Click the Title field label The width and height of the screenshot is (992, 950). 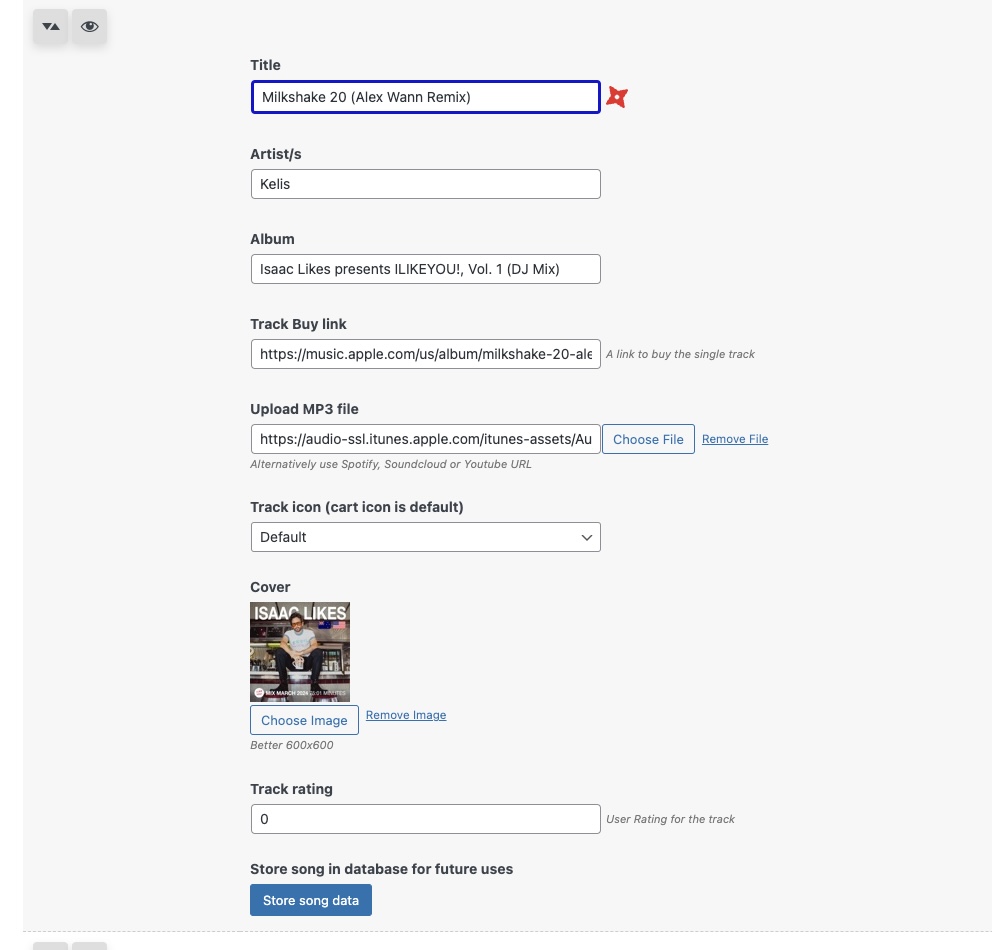click(265, 65)
